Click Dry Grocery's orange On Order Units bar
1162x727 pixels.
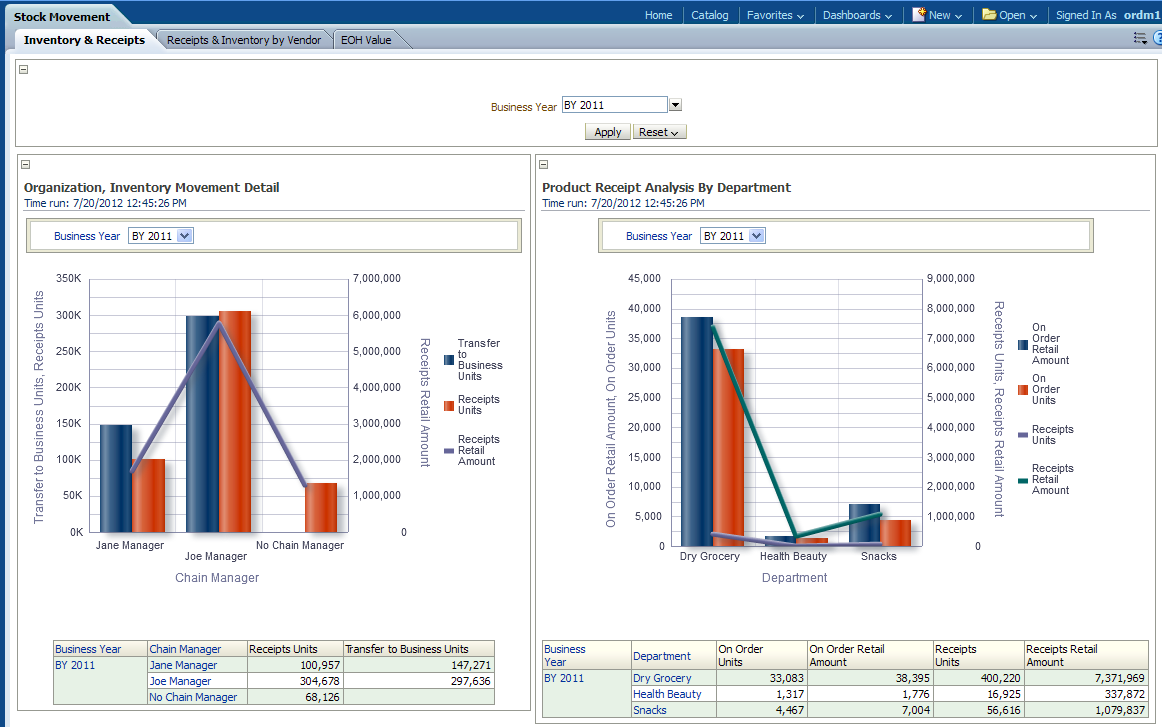(728, 448)
